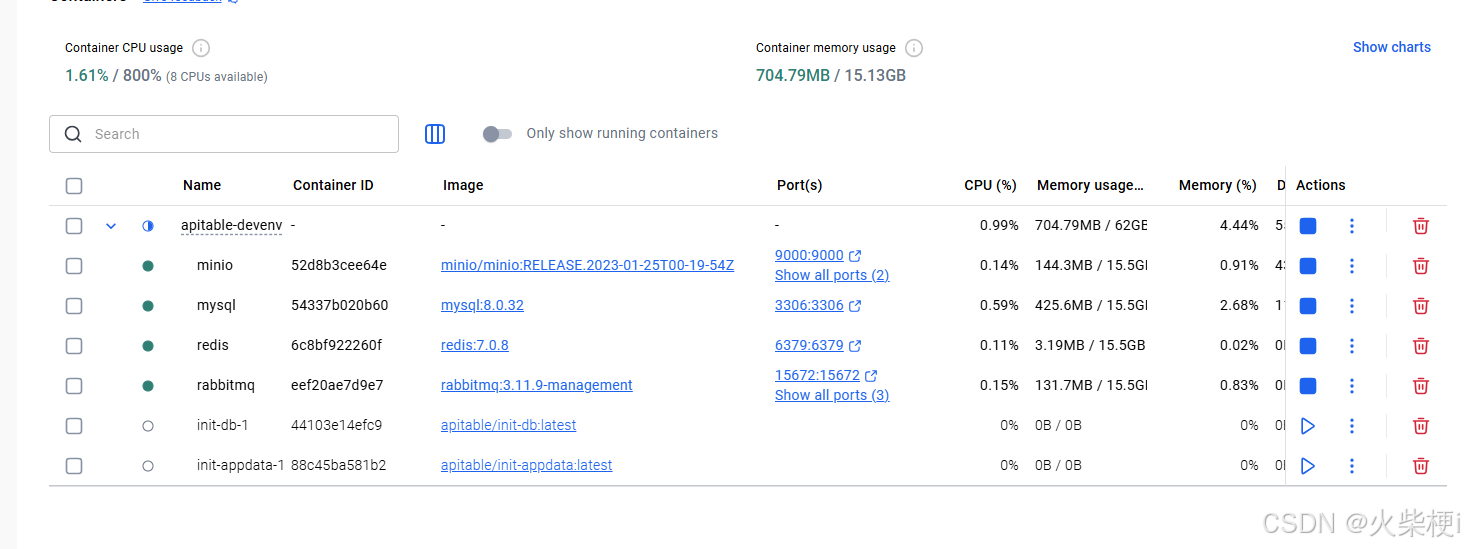This screenshot has height=549, width=1465.
Task: Open more actions for init-appdata-1
Action: [x=1351, y=466]
